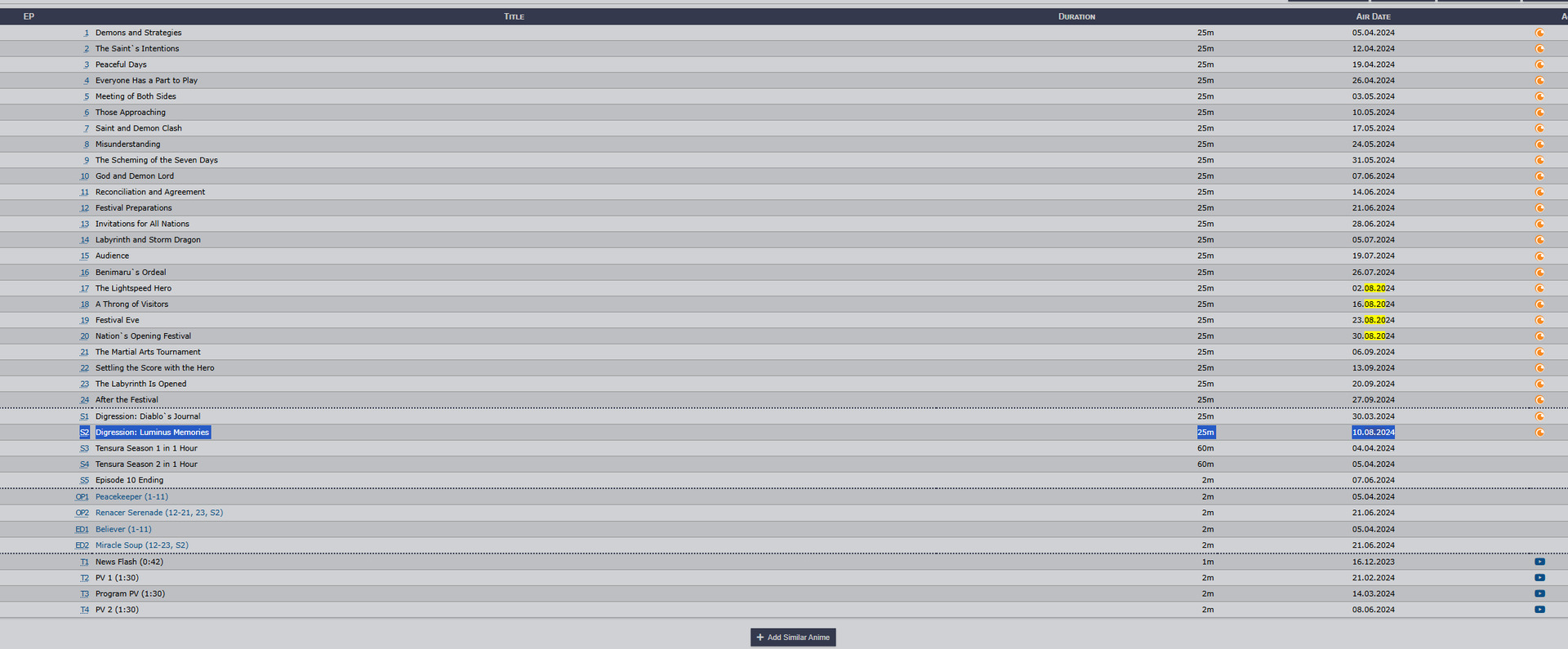This screenshot has height=649, width=1568.
Task: Click Crunchyroll icon for After the Festival
Action: pyautogui.click(x=1539, y=400)
